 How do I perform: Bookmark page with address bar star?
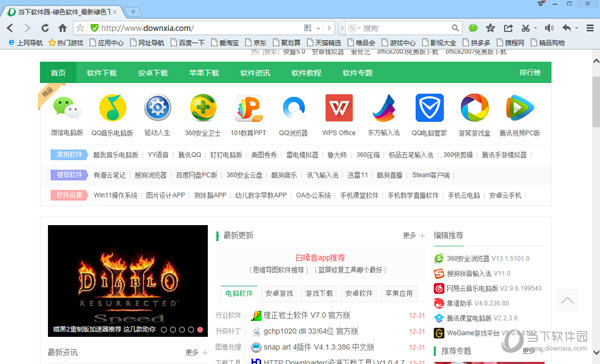pos(80,28)
